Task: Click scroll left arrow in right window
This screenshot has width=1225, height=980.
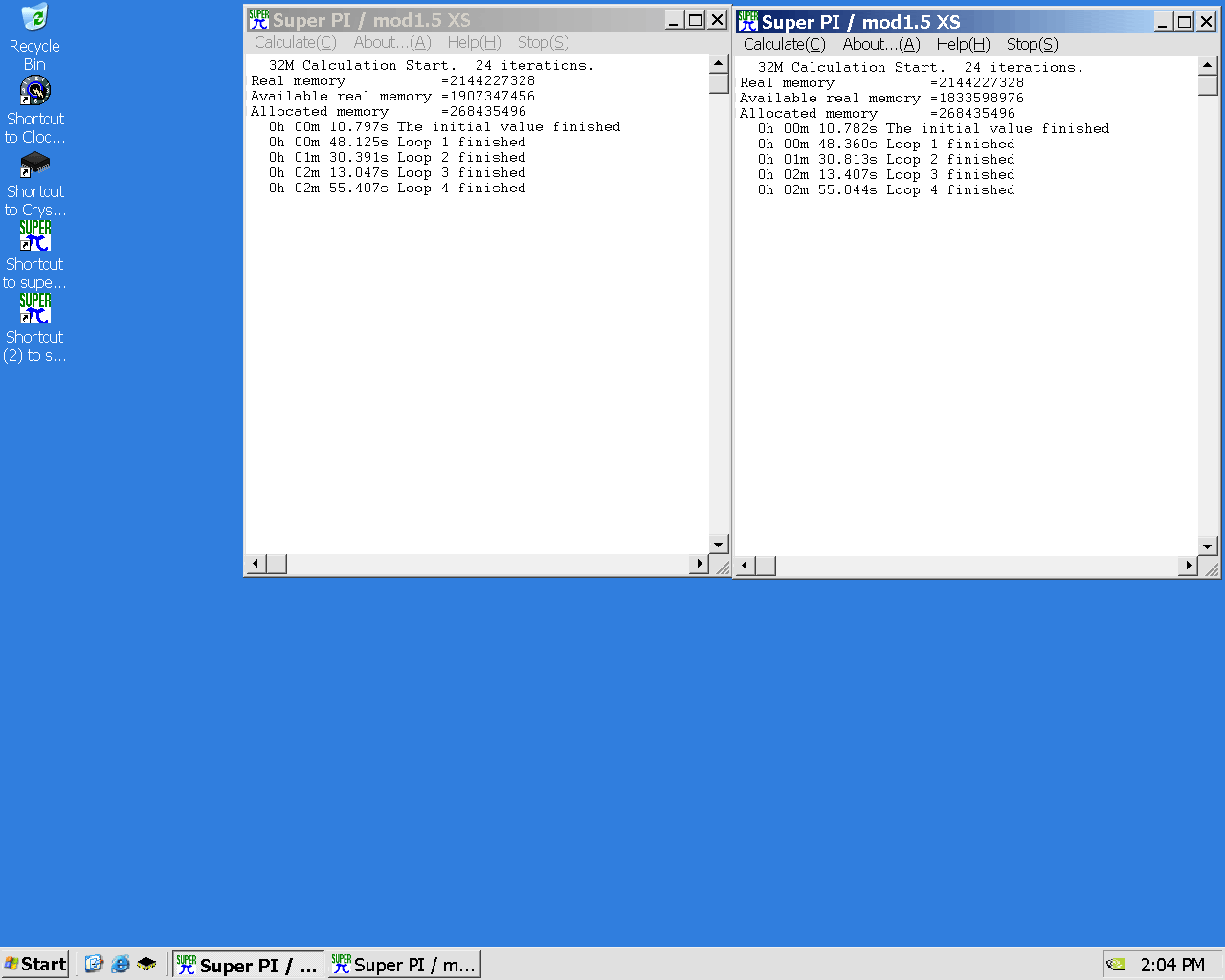Action: point(745,566)
